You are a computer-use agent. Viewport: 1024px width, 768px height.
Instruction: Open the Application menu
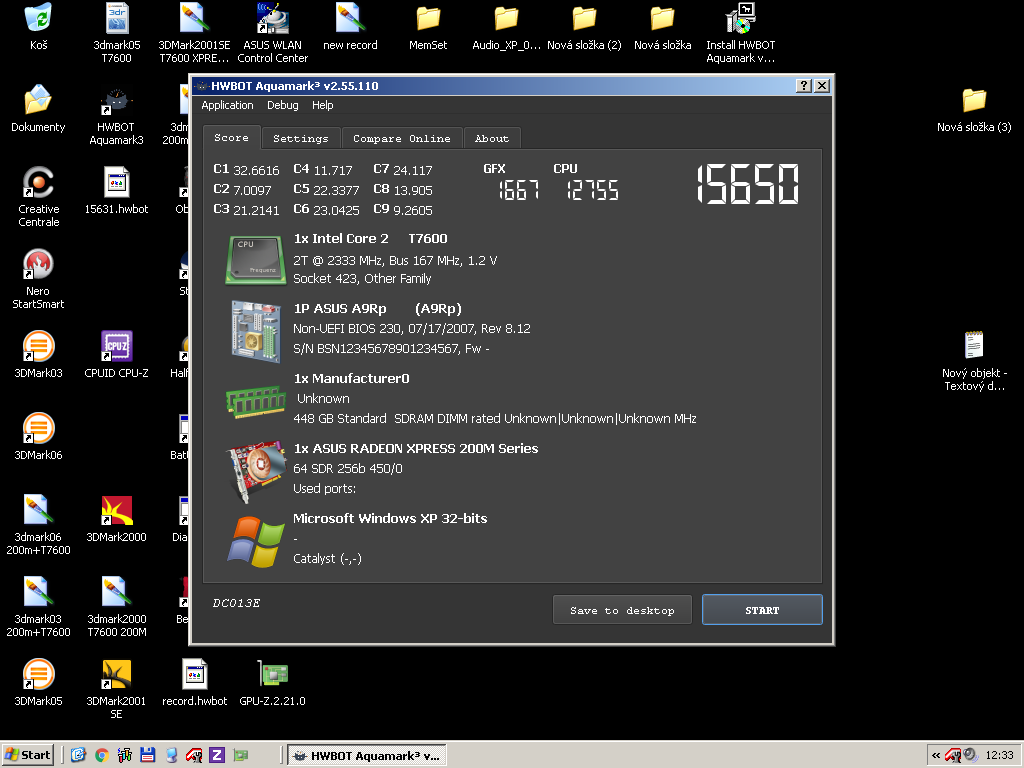[227, 105]
